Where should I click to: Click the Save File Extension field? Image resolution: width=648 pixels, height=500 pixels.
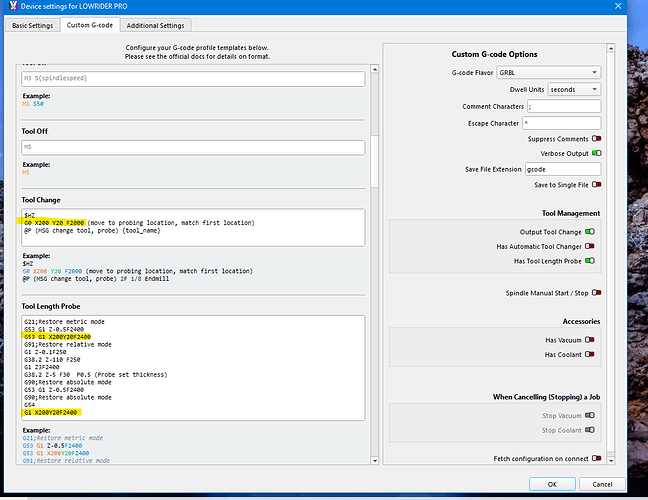[563, 169]
